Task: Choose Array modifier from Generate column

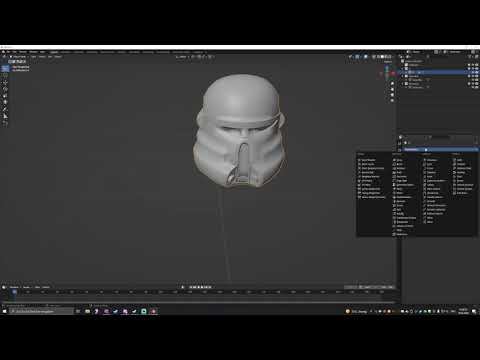Action: tap(399, 160)
